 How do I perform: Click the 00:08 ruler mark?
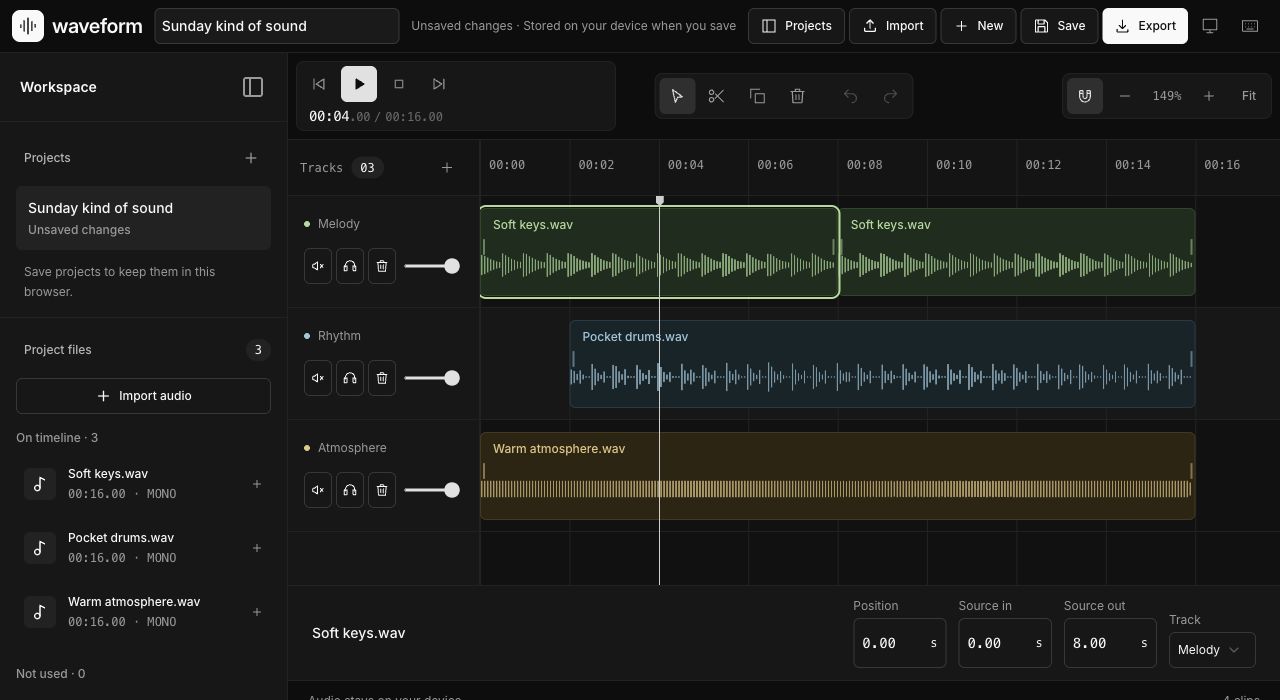(x=864, y=165)
